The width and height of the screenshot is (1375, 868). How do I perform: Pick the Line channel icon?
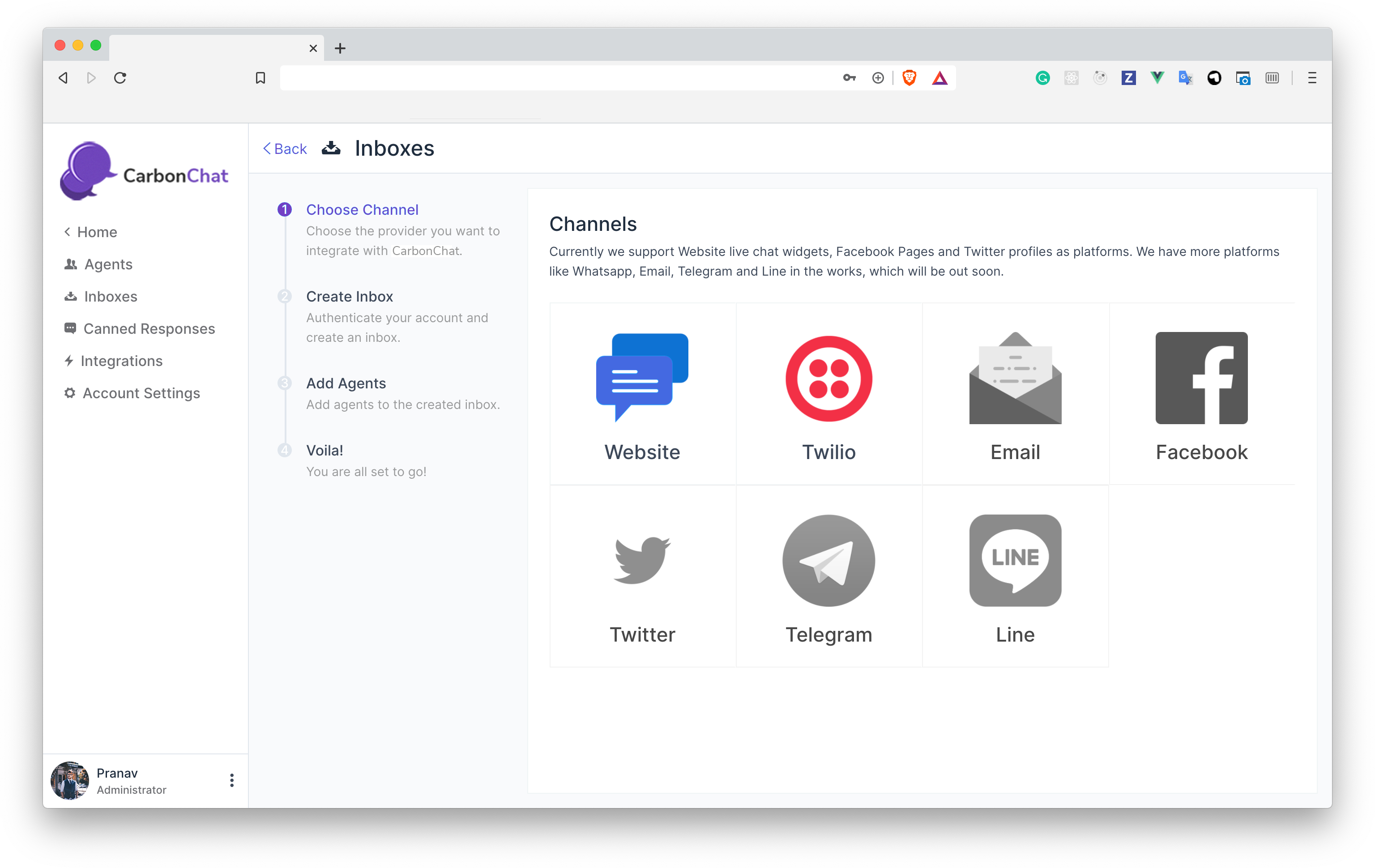tap(1015, 561)
